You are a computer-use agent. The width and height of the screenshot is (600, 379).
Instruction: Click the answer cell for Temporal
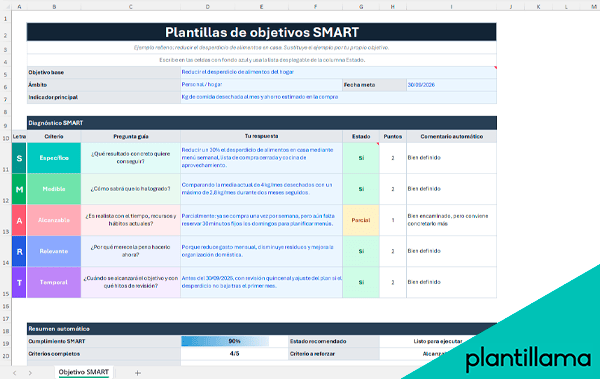point(261,282)
